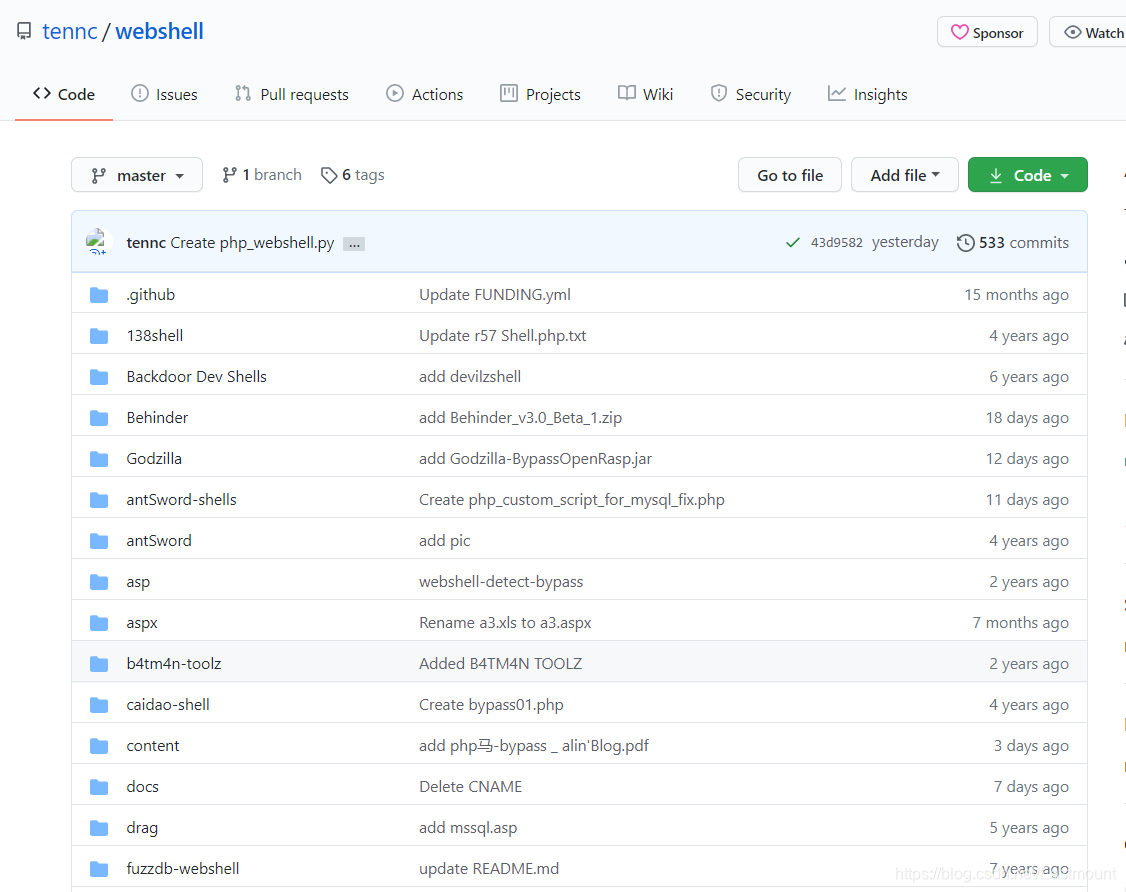This screenshot has height=892, width=1126.
Task: View the 1 branch link
Action: [261, 175]
